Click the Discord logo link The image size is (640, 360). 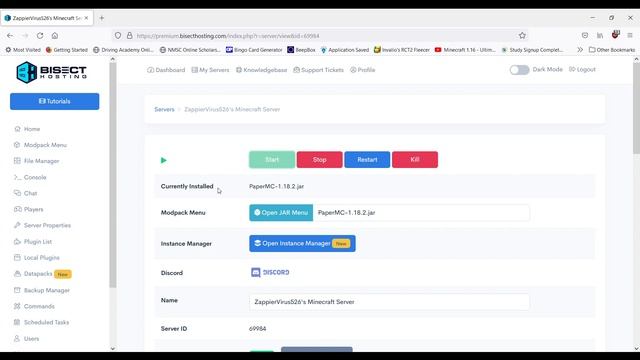(x=270, y=272)
